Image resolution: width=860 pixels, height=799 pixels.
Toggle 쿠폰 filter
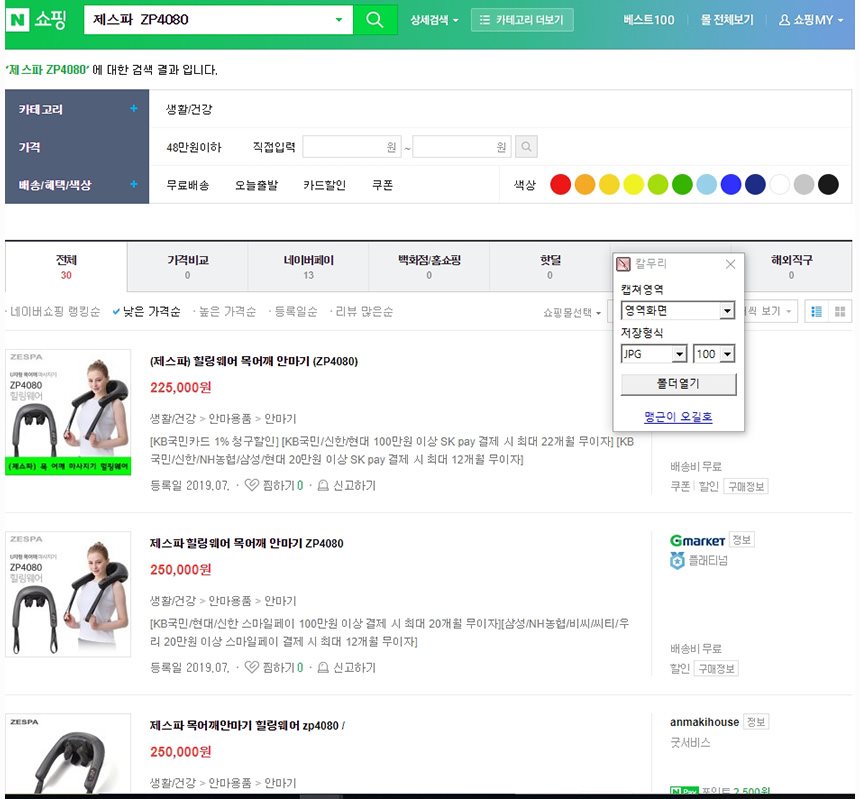pos(382,185)
